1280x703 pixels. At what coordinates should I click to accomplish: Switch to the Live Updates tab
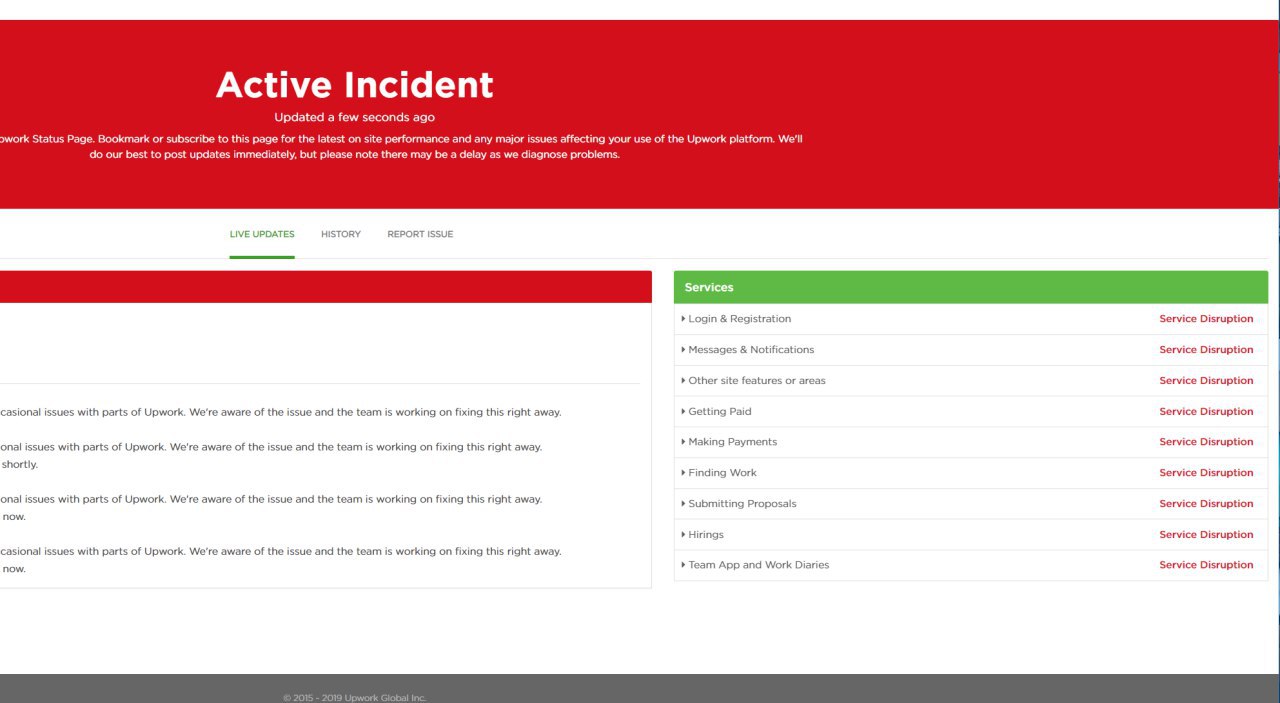coord(262,234)
